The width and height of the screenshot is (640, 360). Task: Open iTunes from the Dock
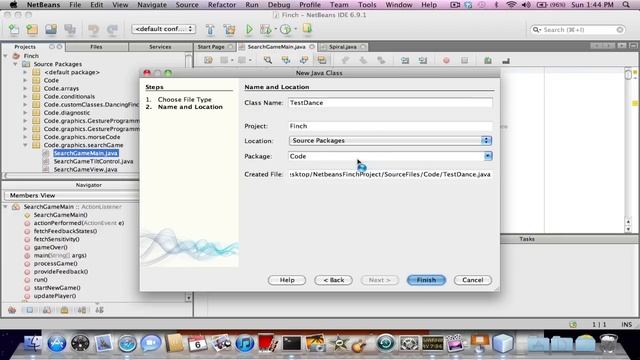click(x=245, y=344)
